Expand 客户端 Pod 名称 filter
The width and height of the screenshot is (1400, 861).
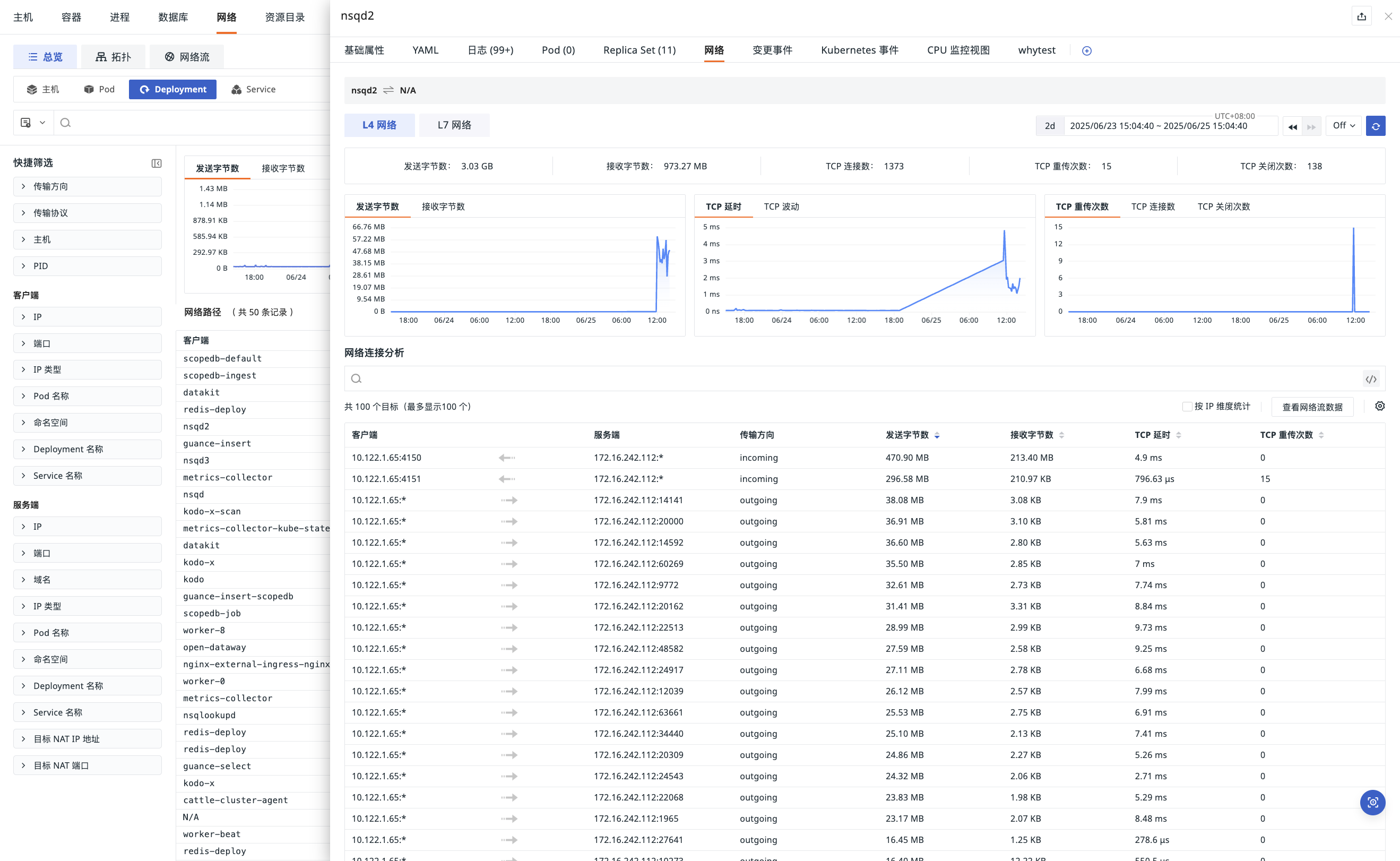tap(87, 396)
